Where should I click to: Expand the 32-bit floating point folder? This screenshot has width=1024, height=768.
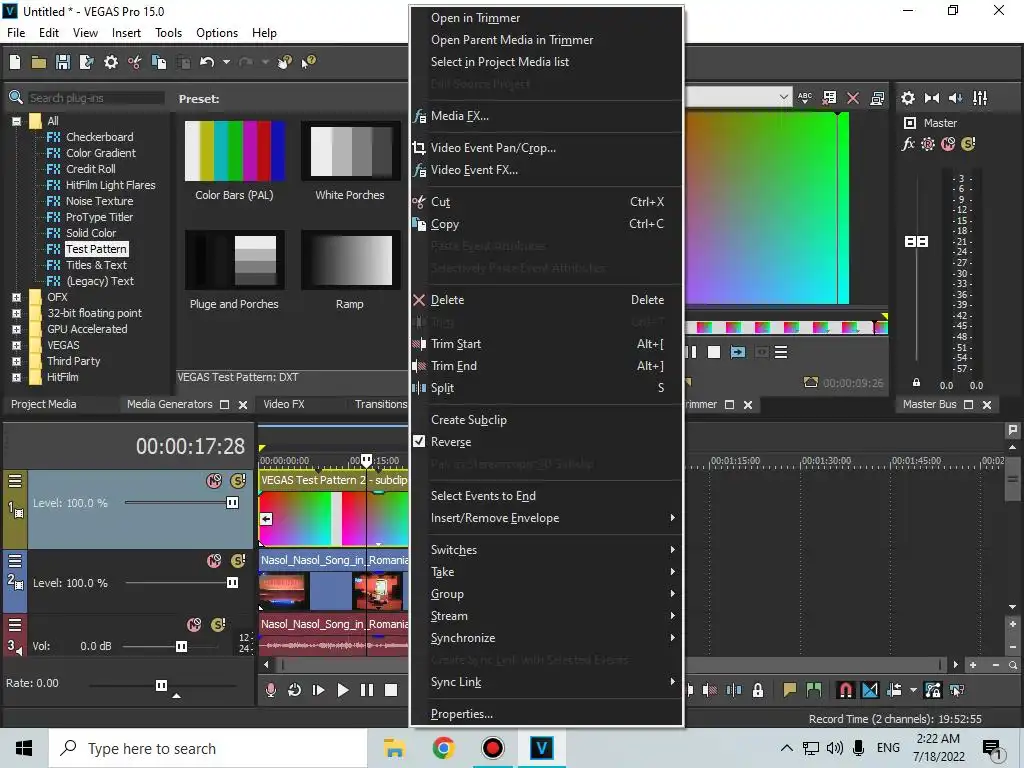tap(16, 313)
